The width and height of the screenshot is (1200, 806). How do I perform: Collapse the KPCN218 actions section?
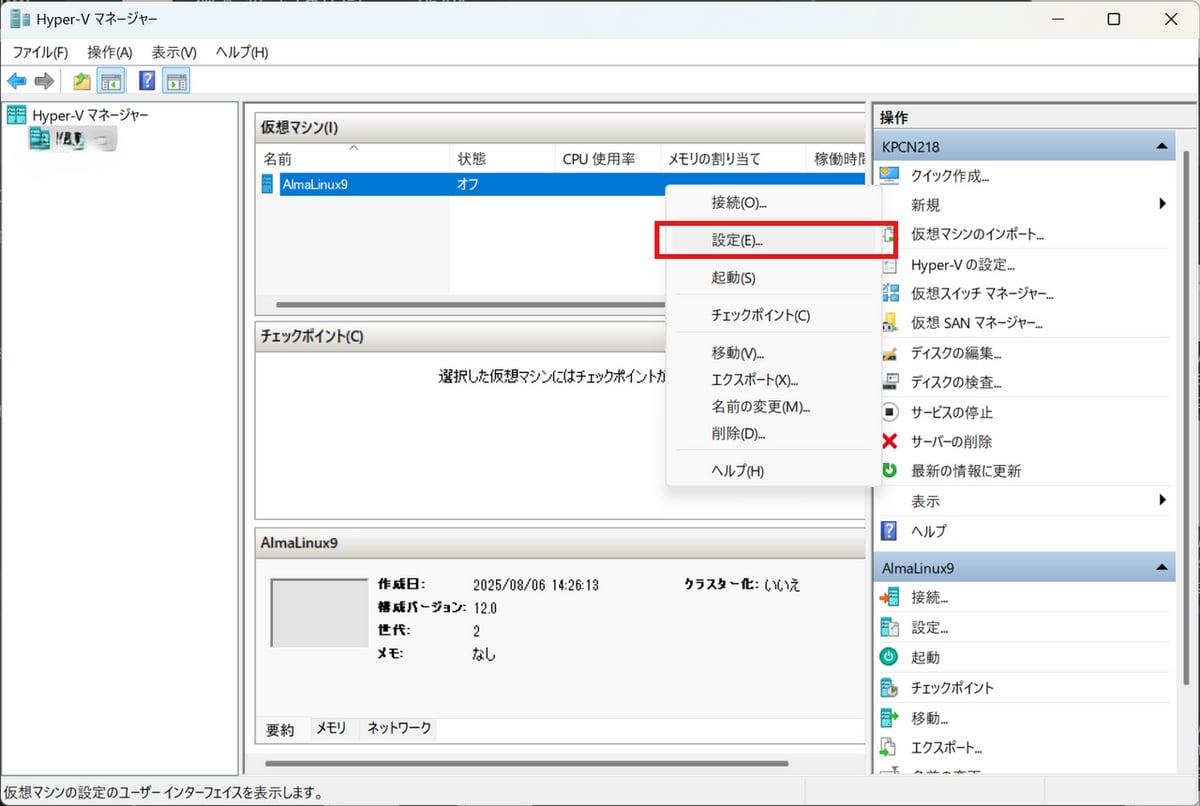tap(1161, 147)
